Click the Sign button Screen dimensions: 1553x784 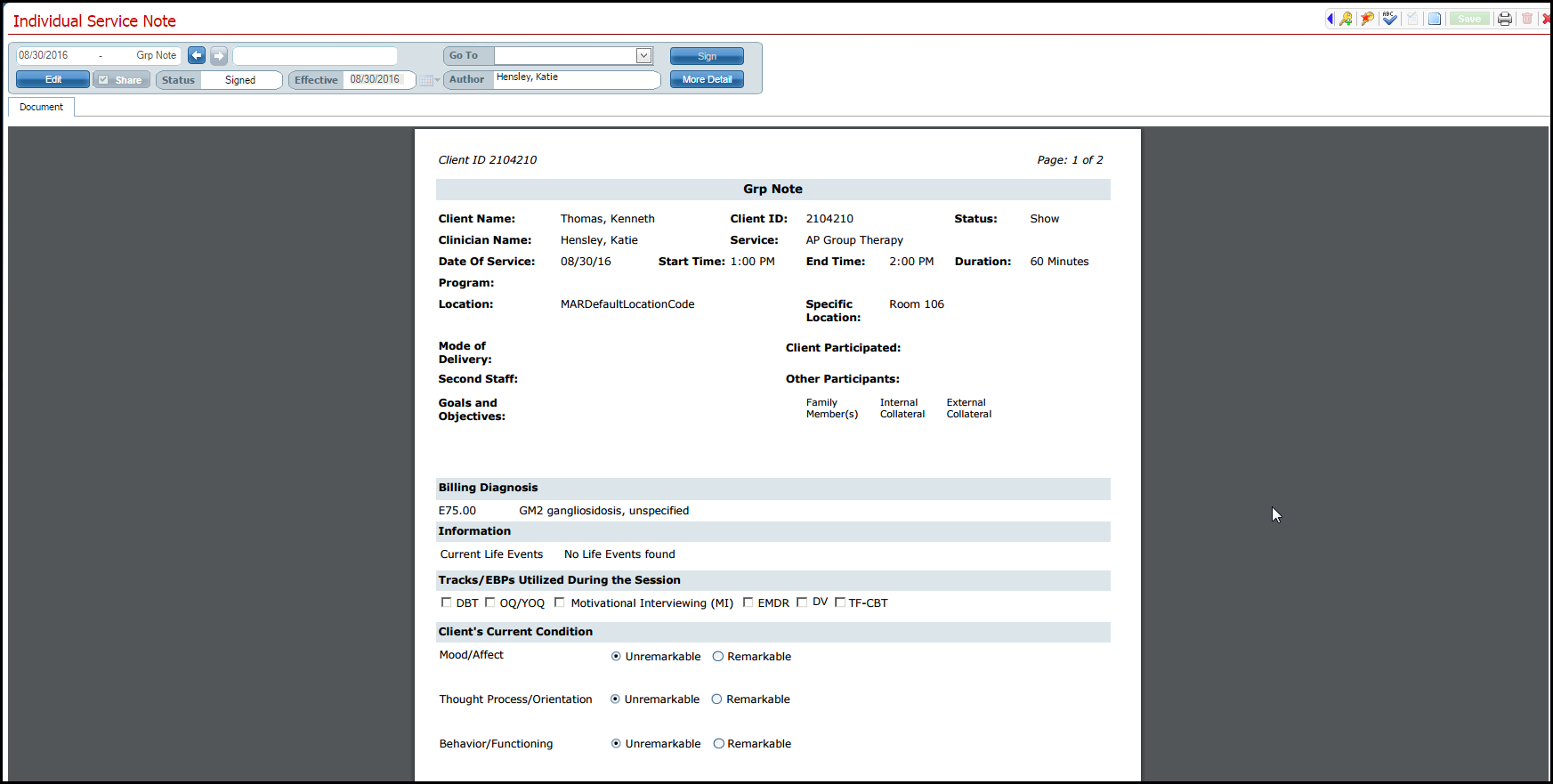[707, 56]
